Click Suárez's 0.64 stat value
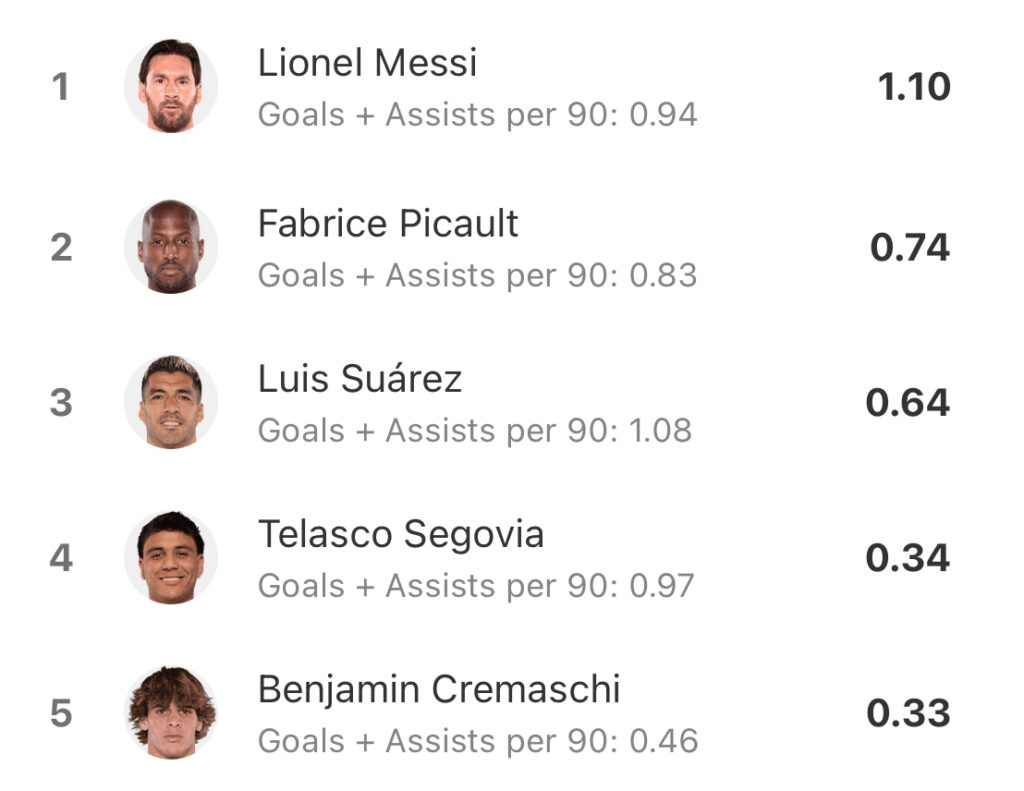 [908, 402]
